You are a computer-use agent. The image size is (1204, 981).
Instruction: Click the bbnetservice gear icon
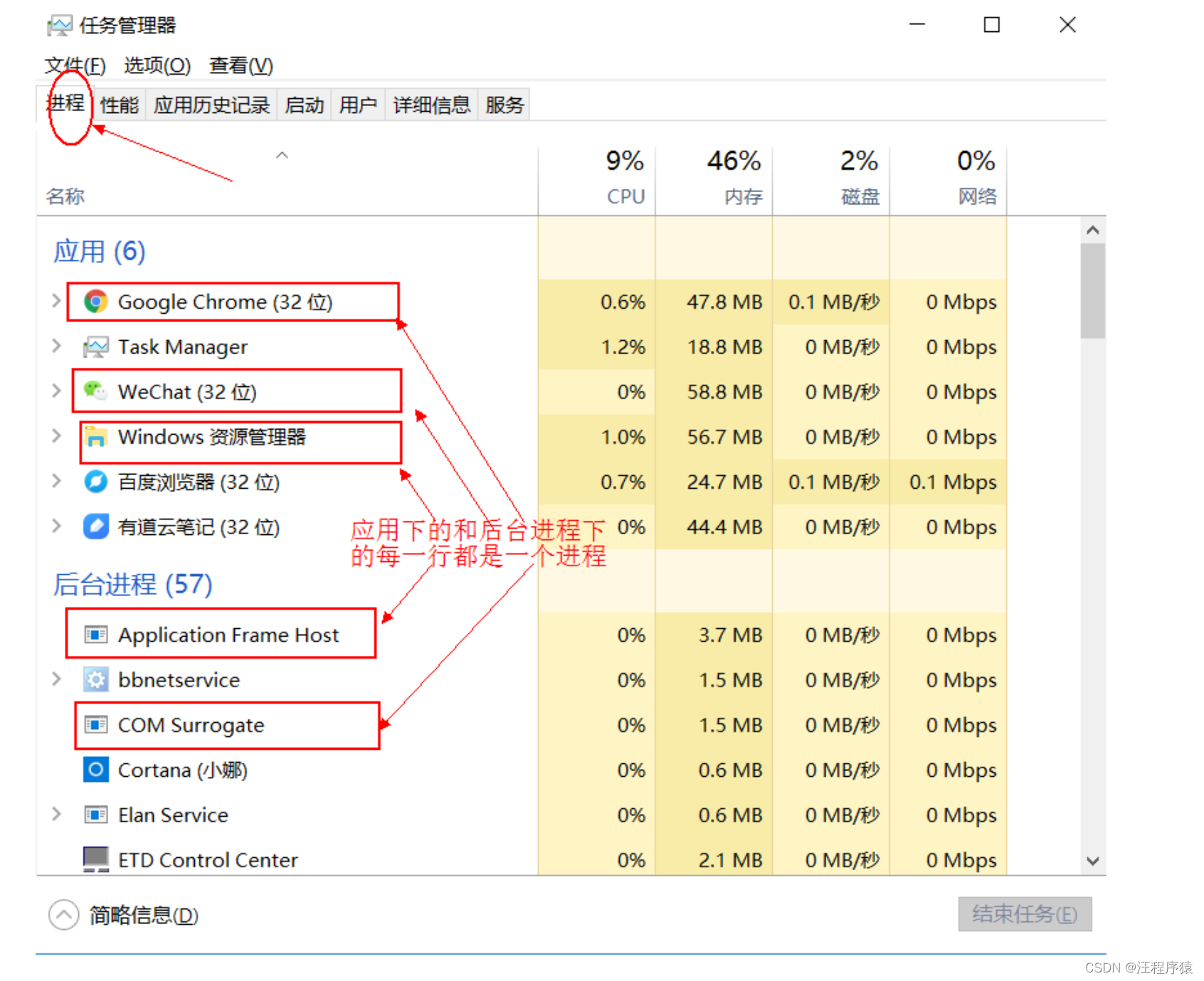click(x=96, y=679)
